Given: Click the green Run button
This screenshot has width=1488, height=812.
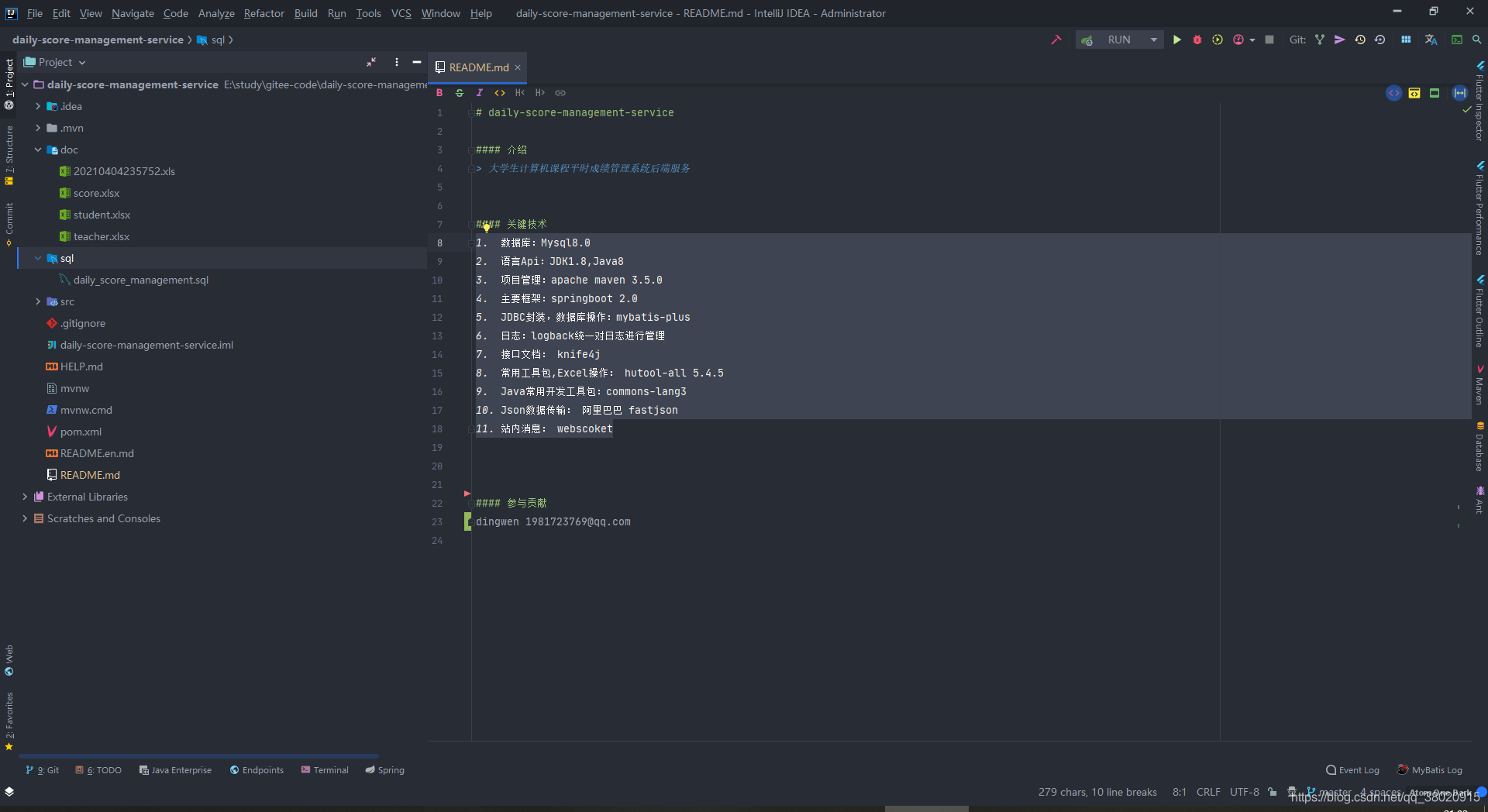Looking at the screenshot, I should pos(1176,40).
